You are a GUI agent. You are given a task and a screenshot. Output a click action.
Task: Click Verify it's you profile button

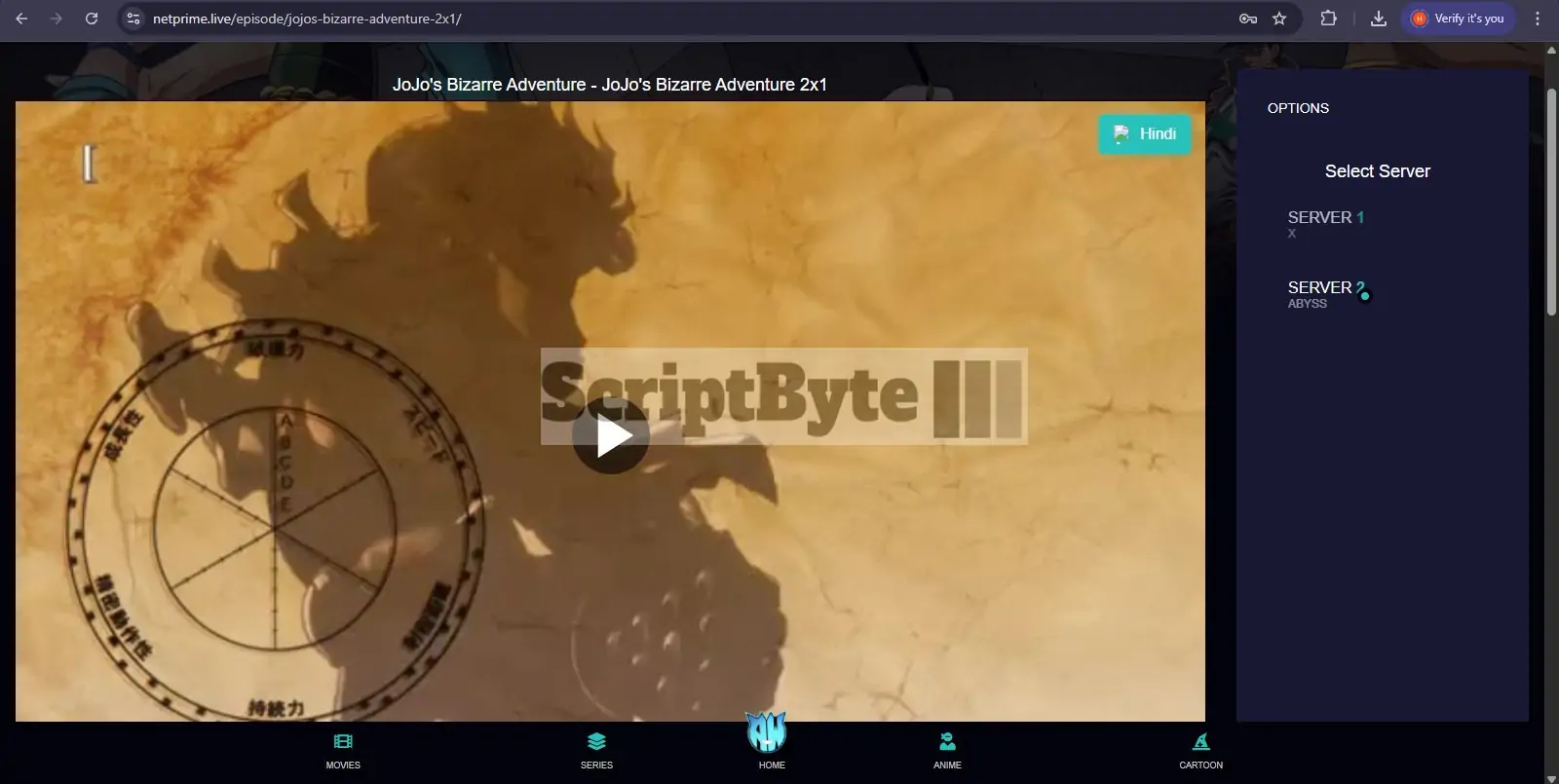(x=1458, y=19)
